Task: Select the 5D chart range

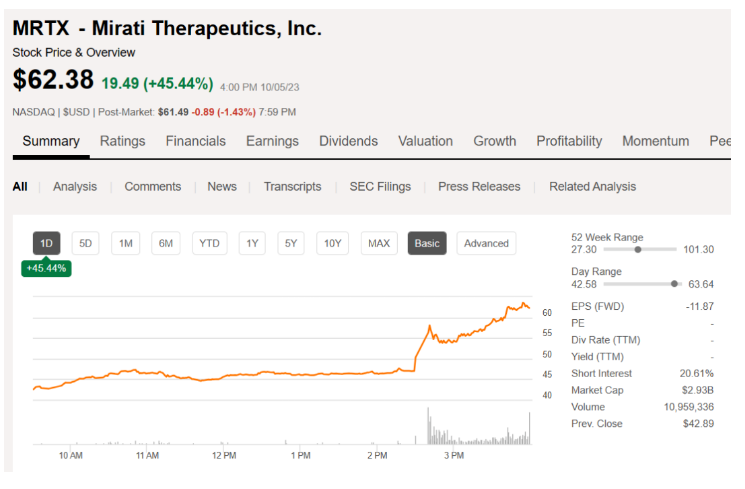Action: pos(86,243)
